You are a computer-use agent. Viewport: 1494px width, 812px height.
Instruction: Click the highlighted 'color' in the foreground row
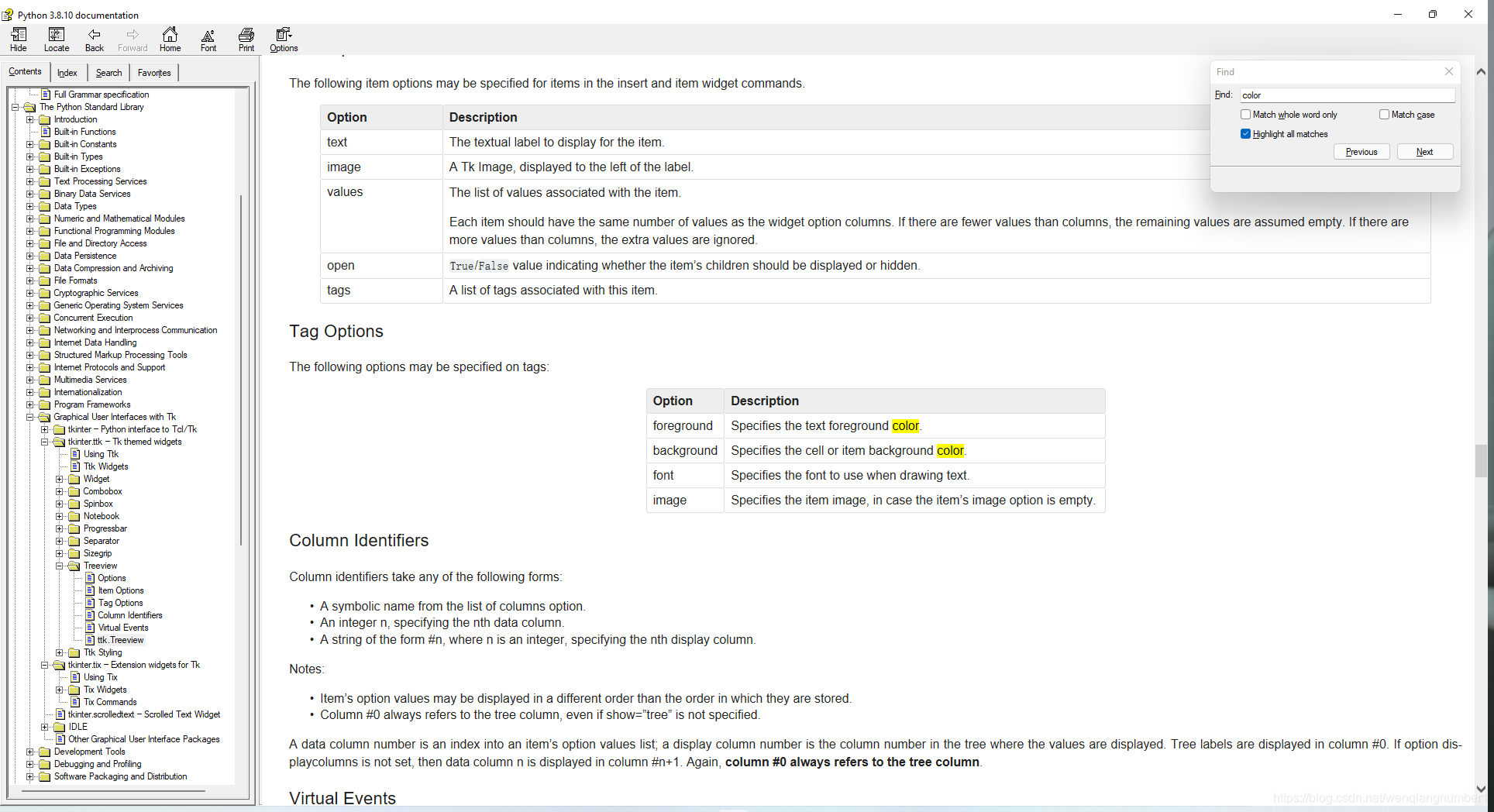click(905, 426)
